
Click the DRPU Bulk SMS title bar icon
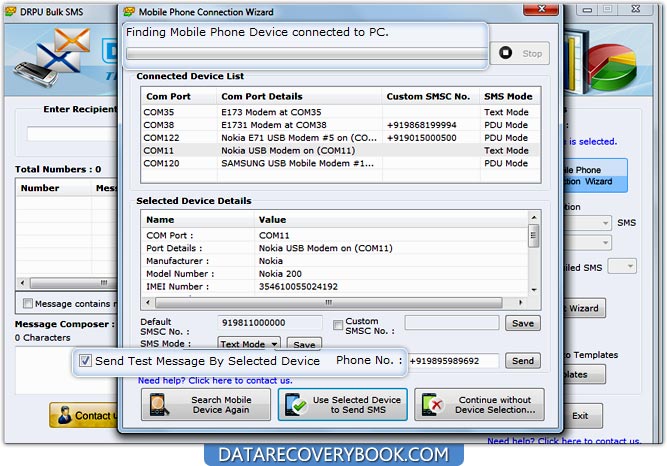[11, 12]
